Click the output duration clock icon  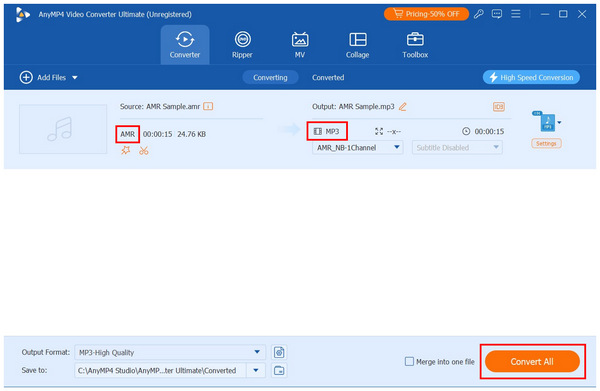466,132
